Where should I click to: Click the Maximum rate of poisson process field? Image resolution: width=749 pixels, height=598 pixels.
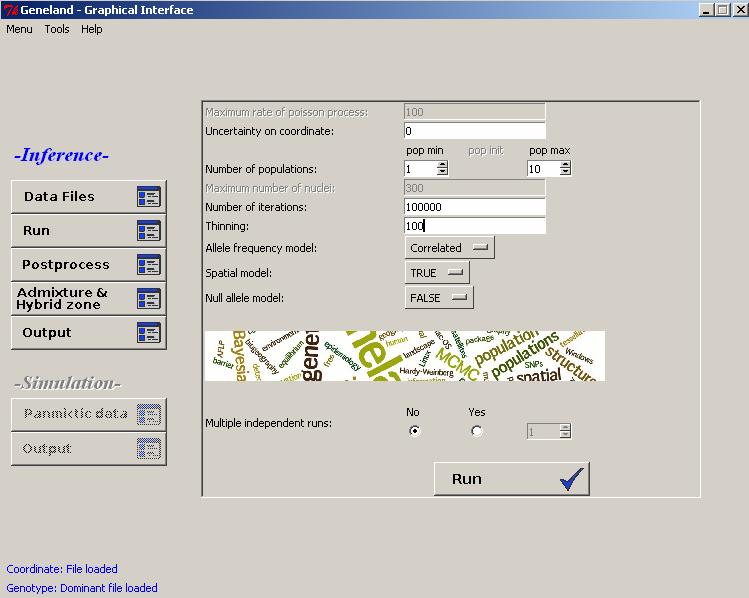pyautogui.click(x=475, y=112)
